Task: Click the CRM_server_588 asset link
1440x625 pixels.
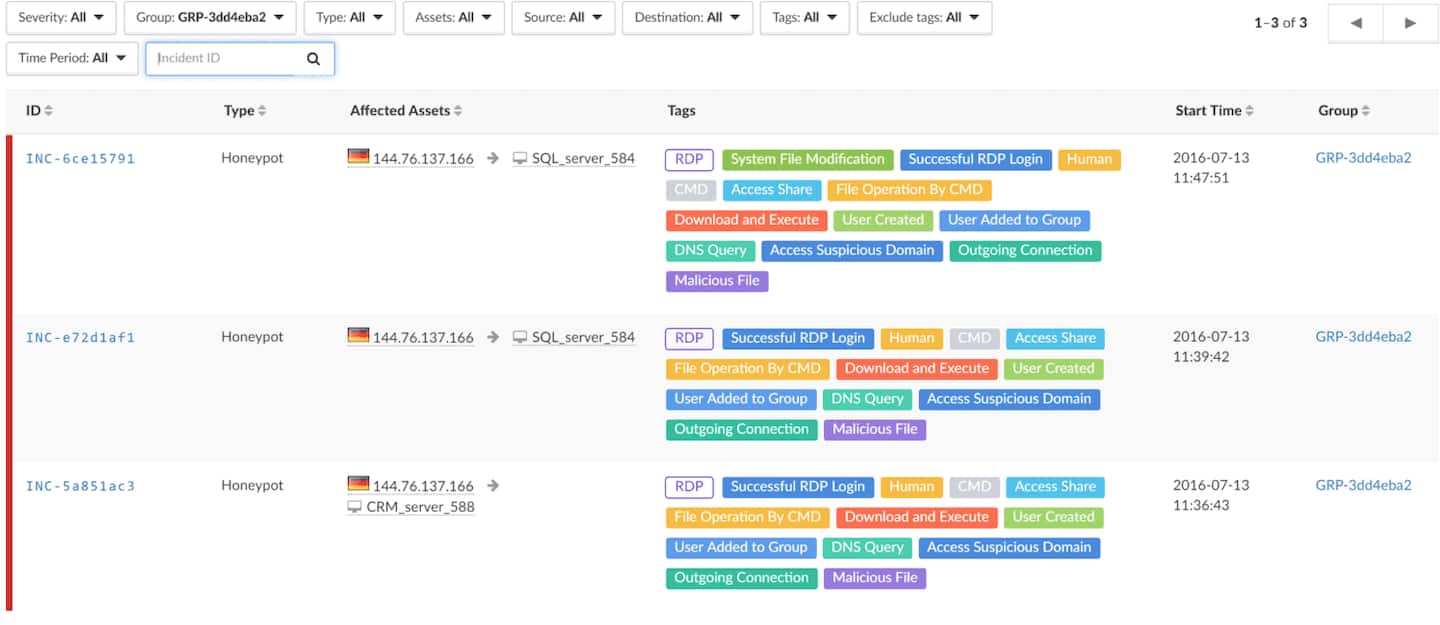Action: click(x=420, y=507)
